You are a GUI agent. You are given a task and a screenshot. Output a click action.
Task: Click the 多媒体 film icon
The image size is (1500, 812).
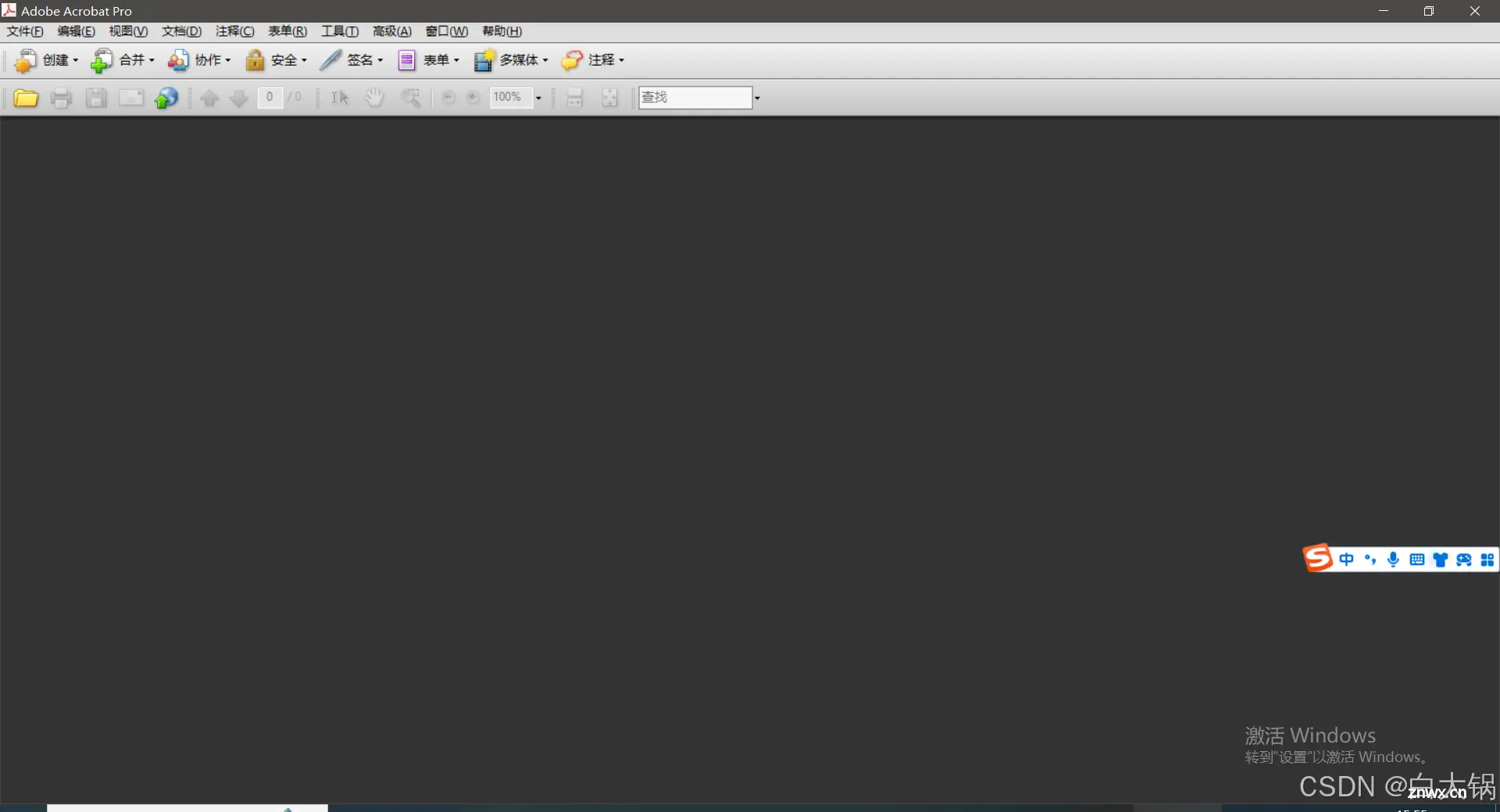(484, 60)
